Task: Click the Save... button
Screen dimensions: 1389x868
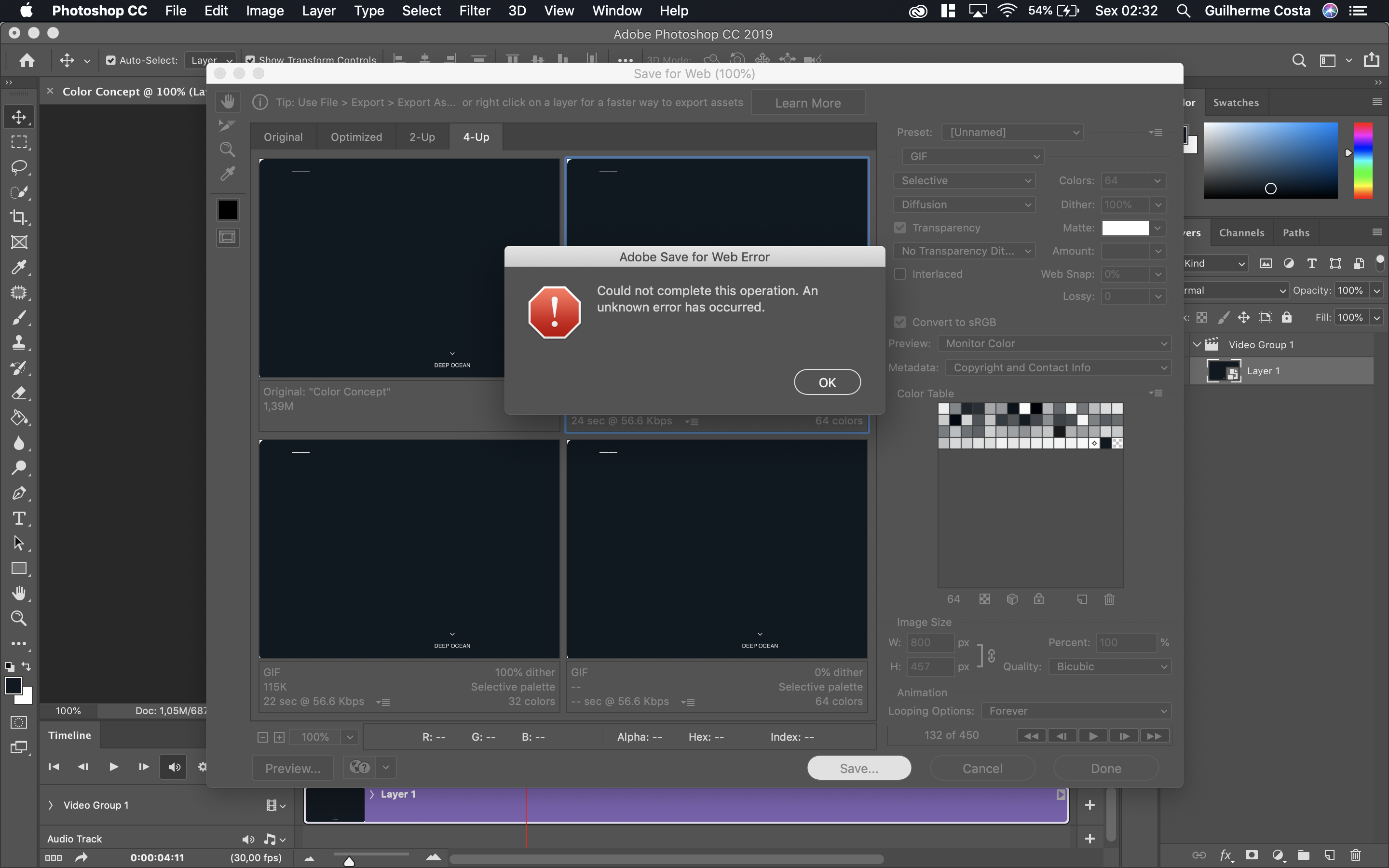Action: tap(858, 768)
